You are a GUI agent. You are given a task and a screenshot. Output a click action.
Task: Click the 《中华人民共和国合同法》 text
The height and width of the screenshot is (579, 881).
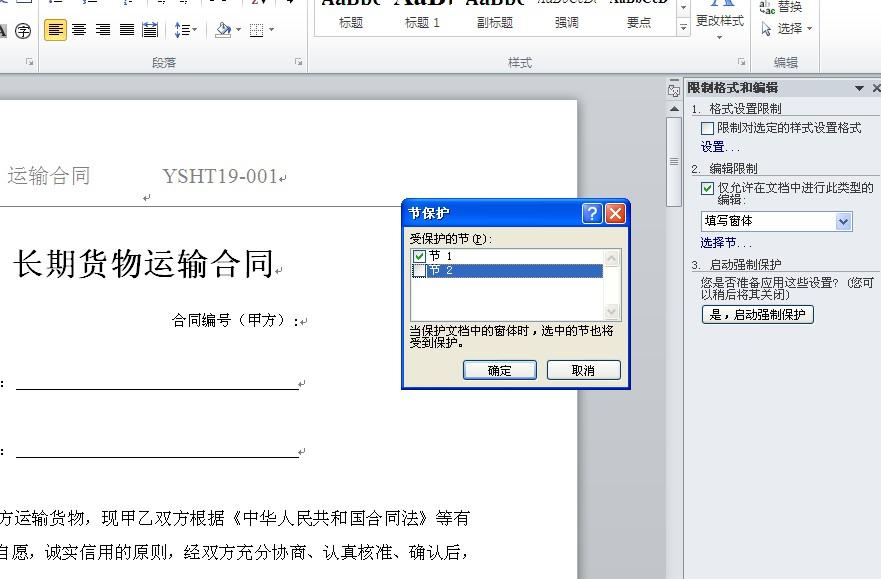coord(330,518)
